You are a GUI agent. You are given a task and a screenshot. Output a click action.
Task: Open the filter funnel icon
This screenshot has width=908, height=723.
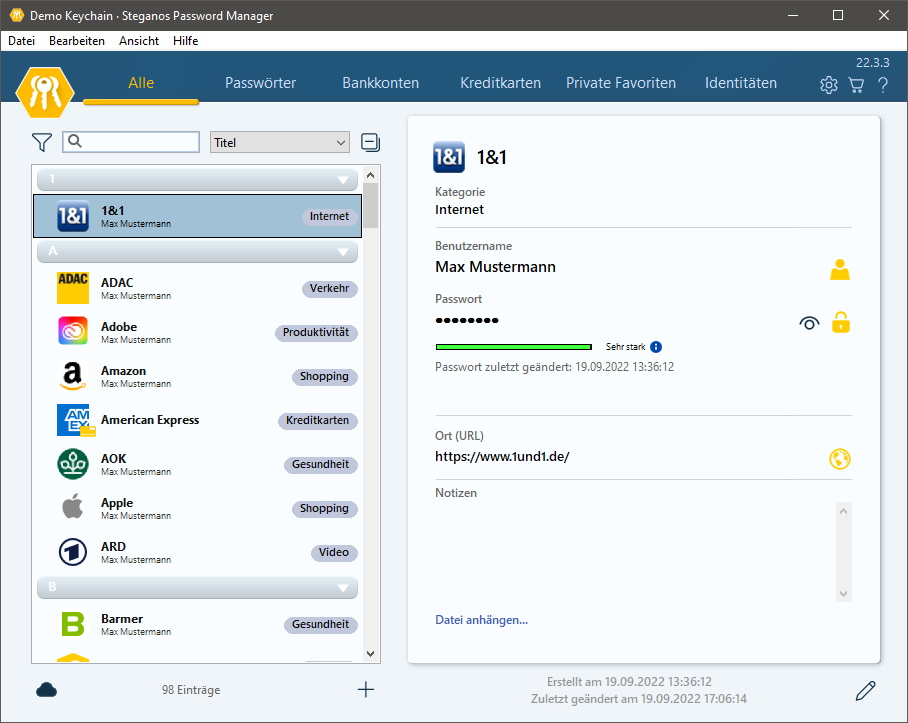coord(42,142)
